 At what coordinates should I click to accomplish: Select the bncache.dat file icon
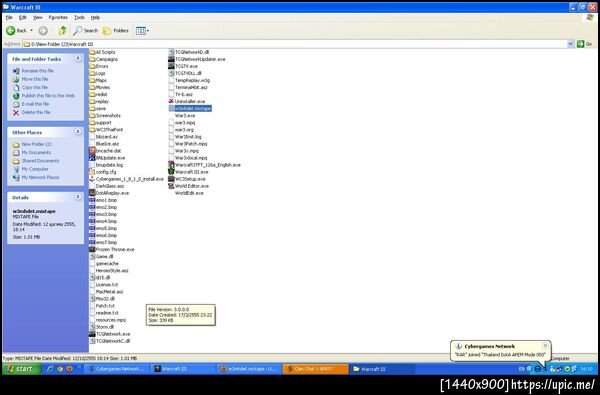[92, 151]
